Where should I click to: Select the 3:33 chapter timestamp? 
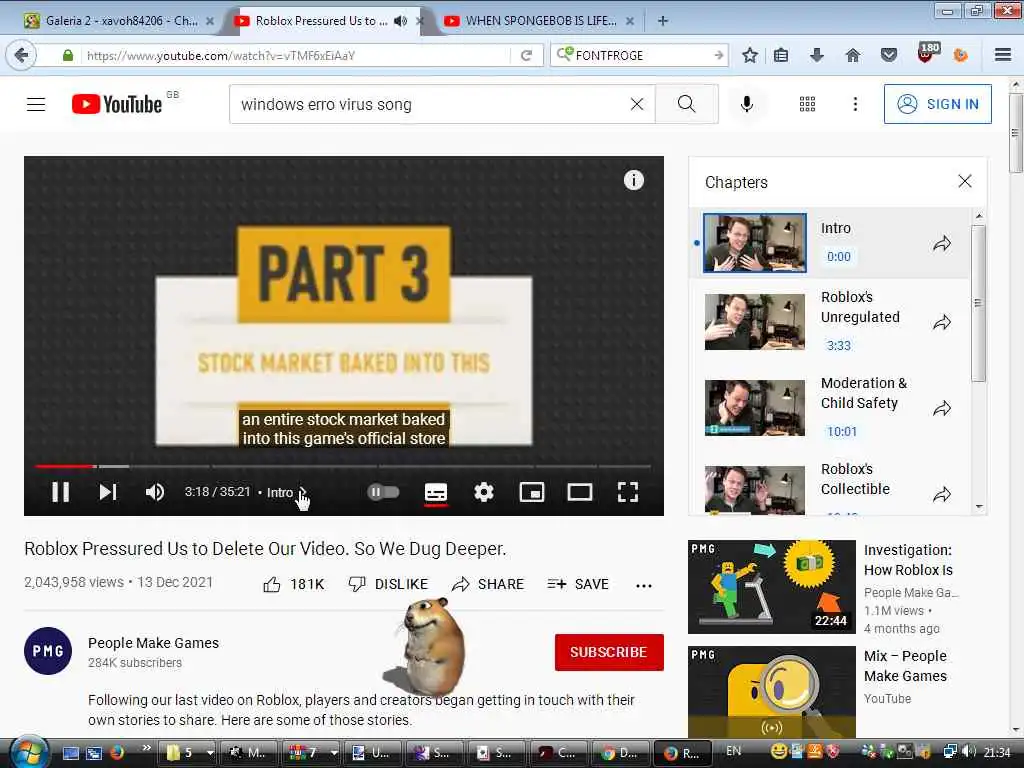(839, 345)
